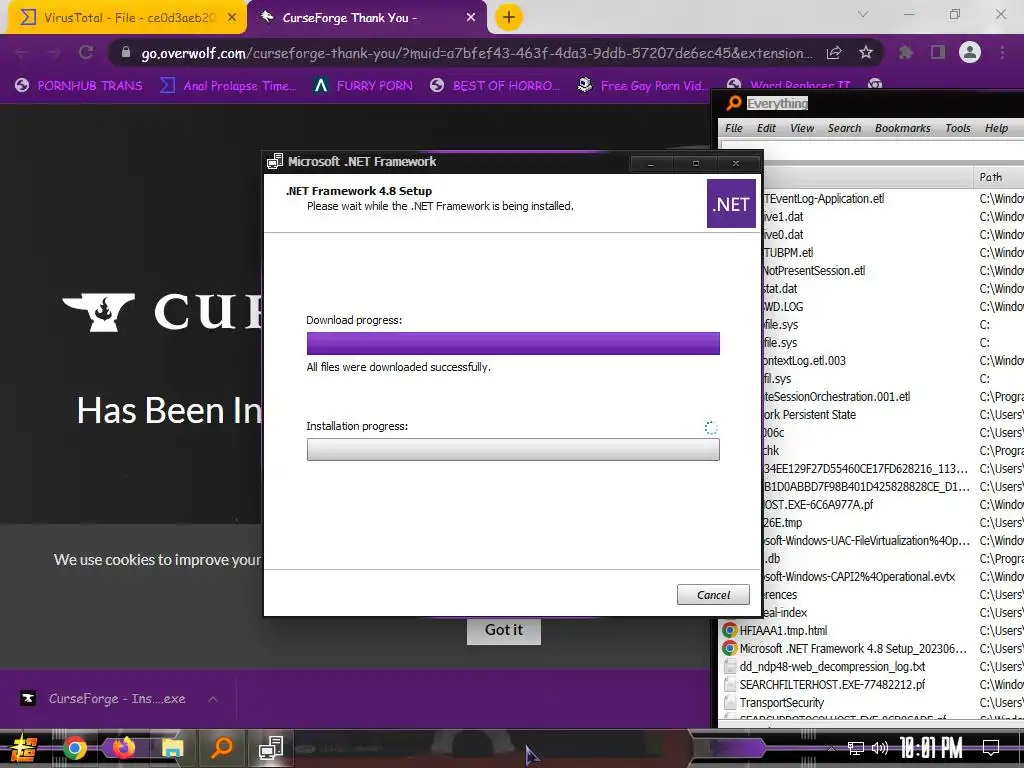
Task: Click the Everything magnifier title icon
Action: click(x=733, y=103)
